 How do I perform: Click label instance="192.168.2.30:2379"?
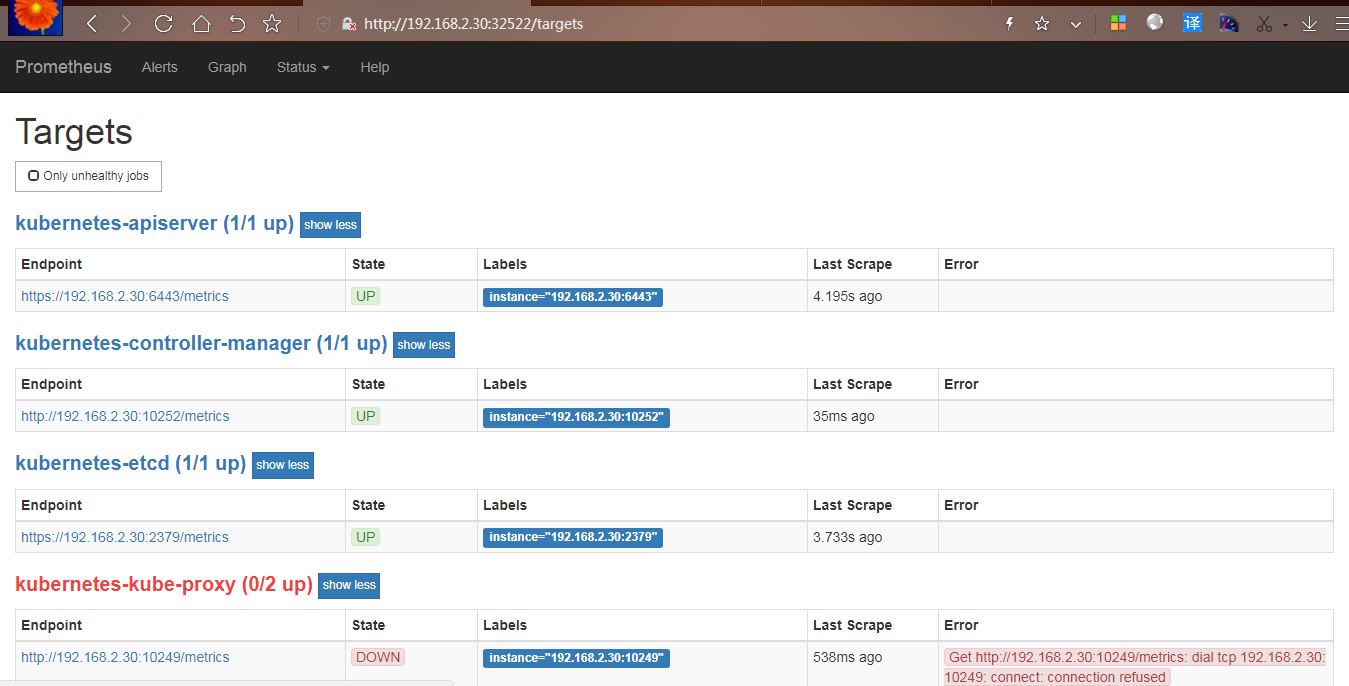point(573,538)
